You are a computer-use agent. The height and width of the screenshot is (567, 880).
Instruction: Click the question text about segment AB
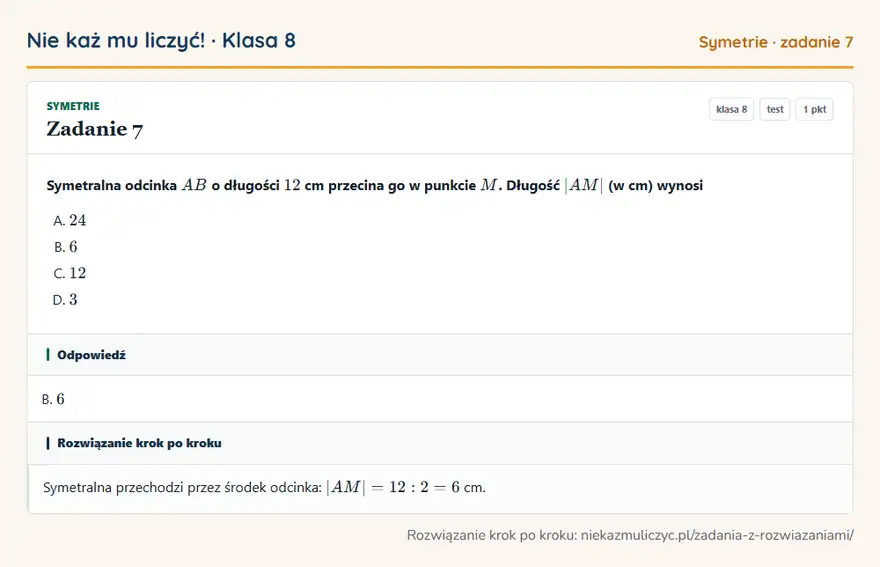pos(374,185)
